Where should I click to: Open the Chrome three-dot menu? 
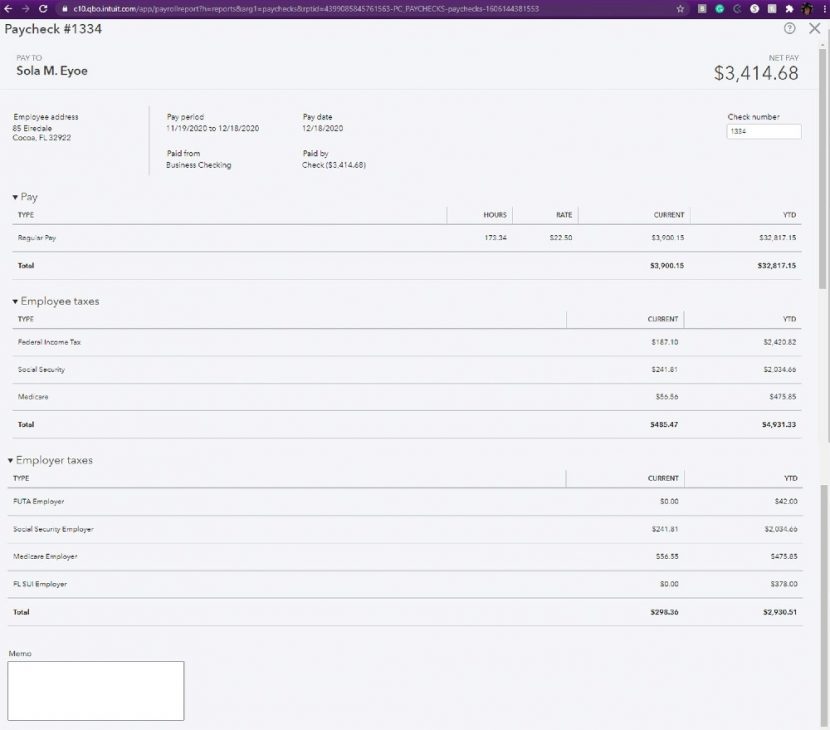pyautogui.click(x=822, y=8)
